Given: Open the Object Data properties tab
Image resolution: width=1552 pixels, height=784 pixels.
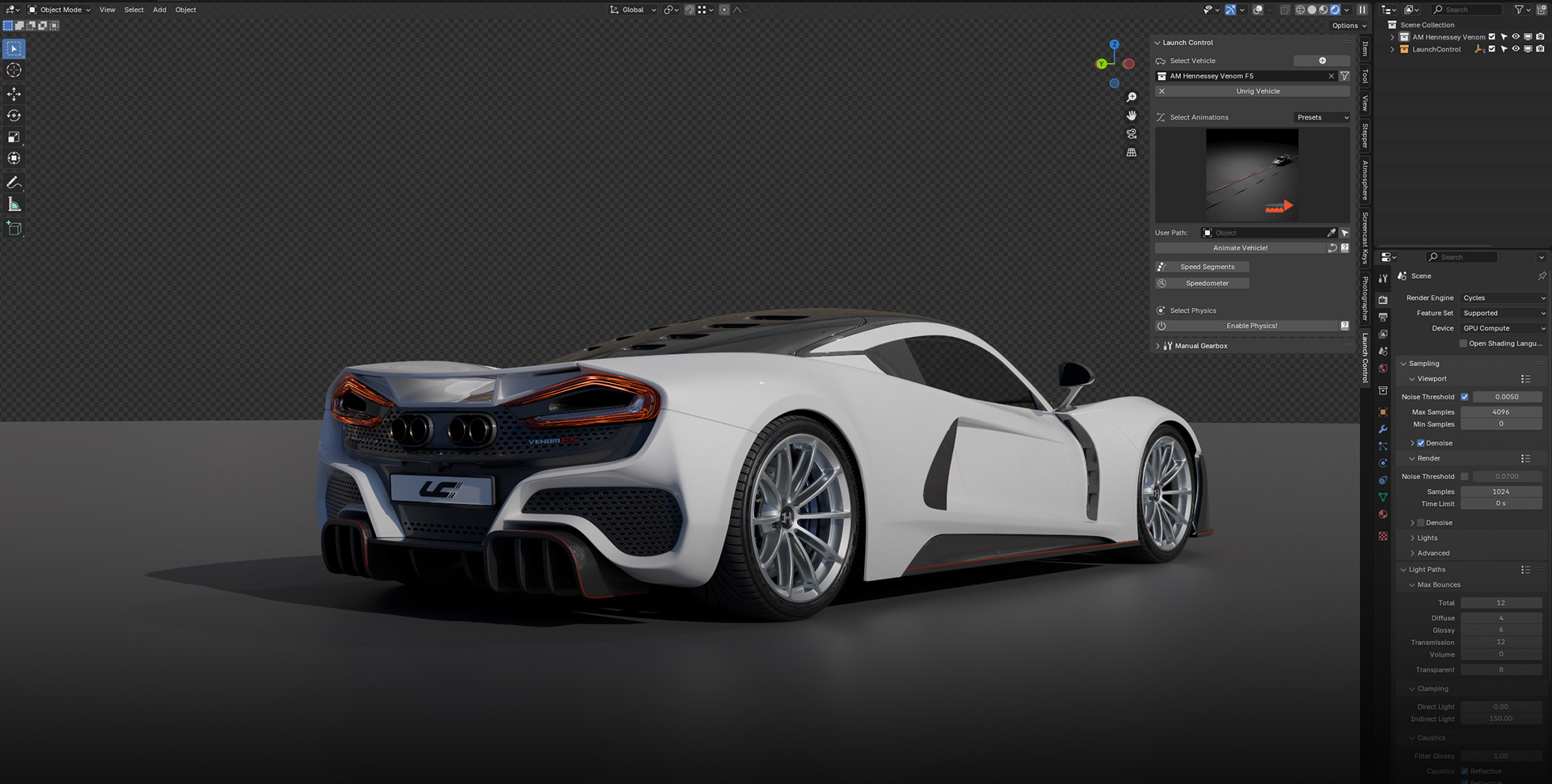Looking at the screenshot, I should [1383, 497].
